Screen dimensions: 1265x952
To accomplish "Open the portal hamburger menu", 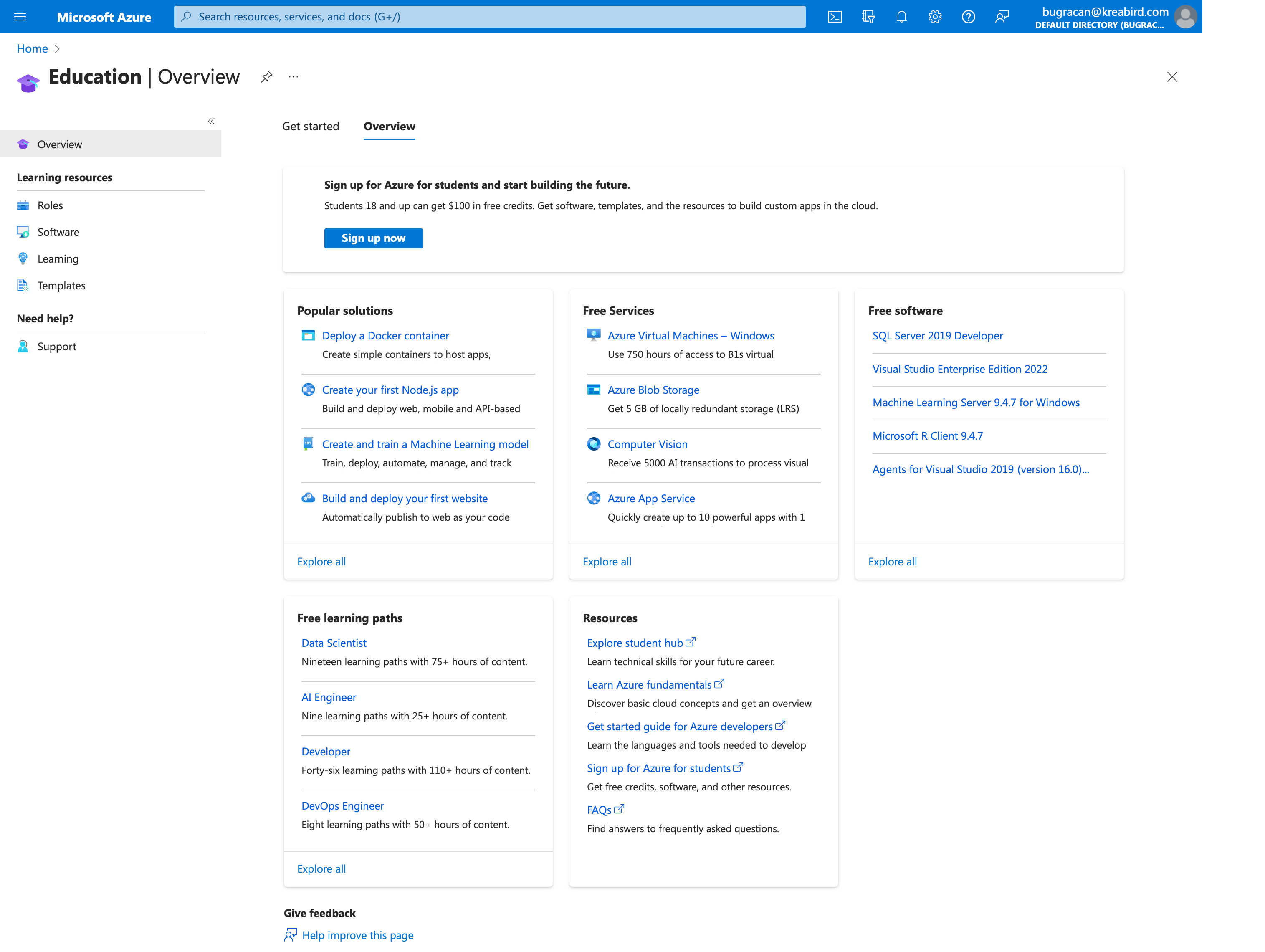I will [20, 17].
